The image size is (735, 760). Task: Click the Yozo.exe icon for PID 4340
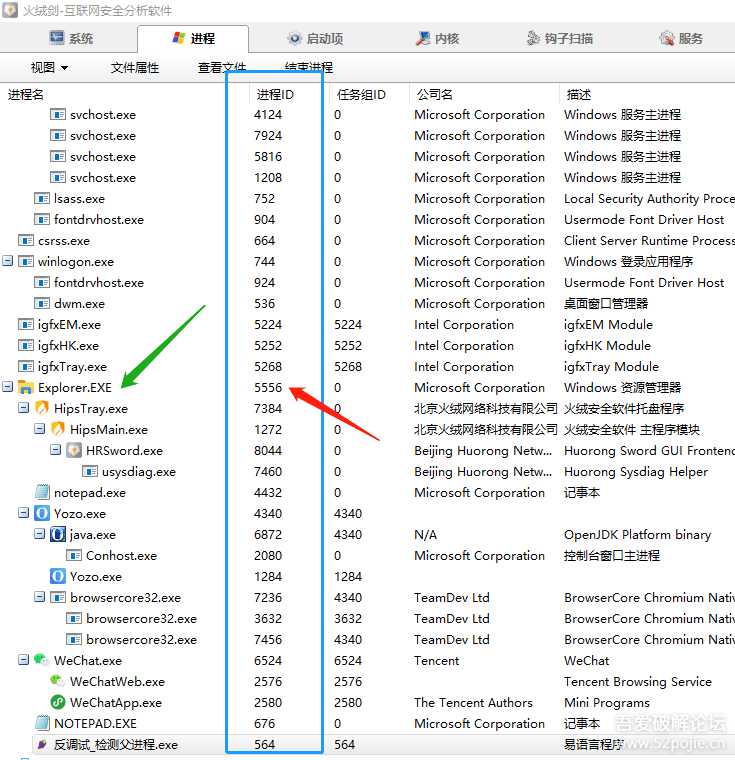pos(42,513)
